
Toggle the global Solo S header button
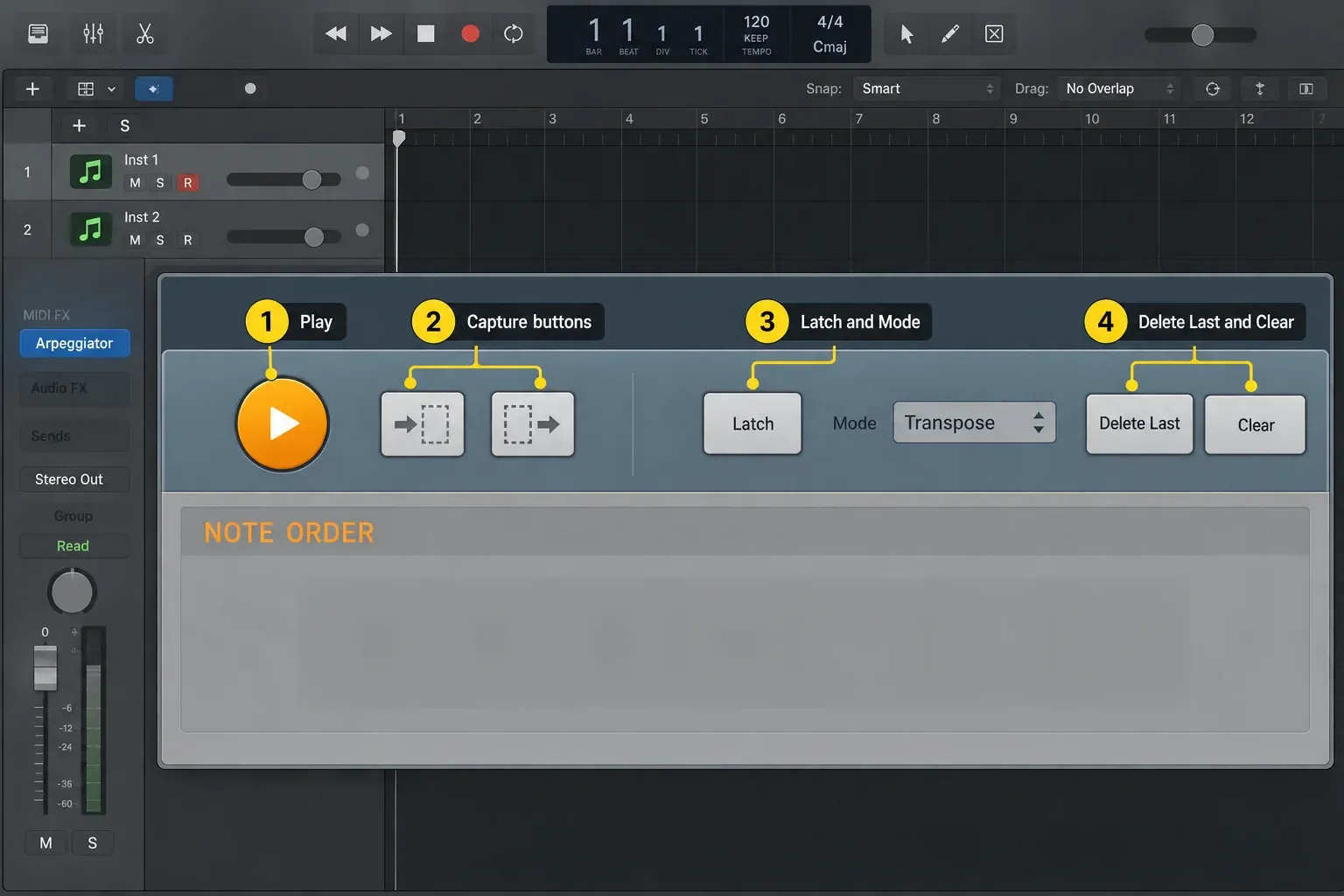125,126
